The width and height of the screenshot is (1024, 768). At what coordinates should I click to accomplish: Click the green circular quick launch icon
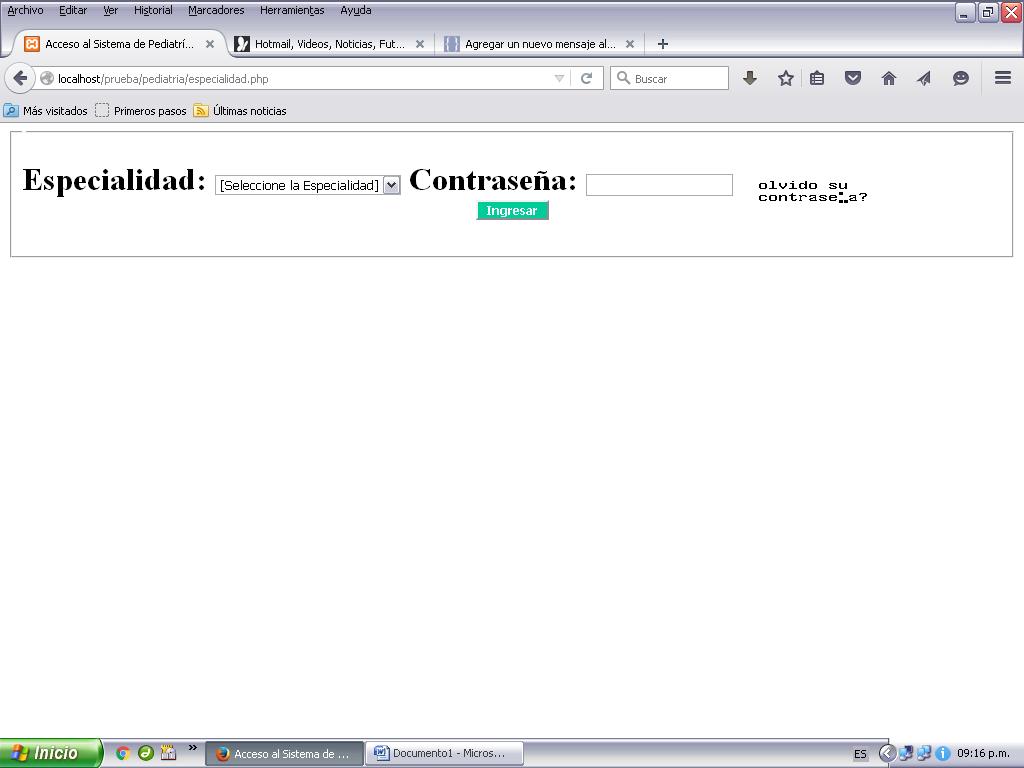pos(146,753)
